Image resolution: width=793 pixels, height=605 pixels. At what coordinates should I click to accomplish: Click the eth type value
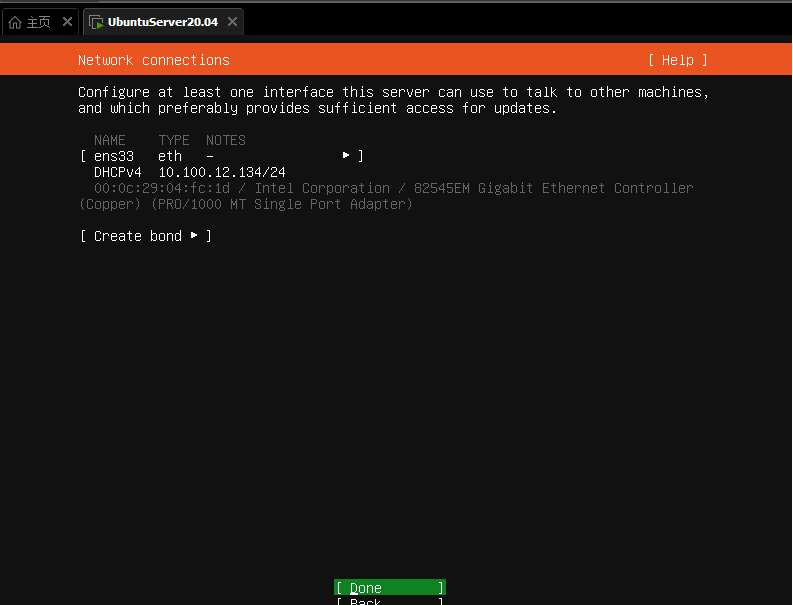170,156
